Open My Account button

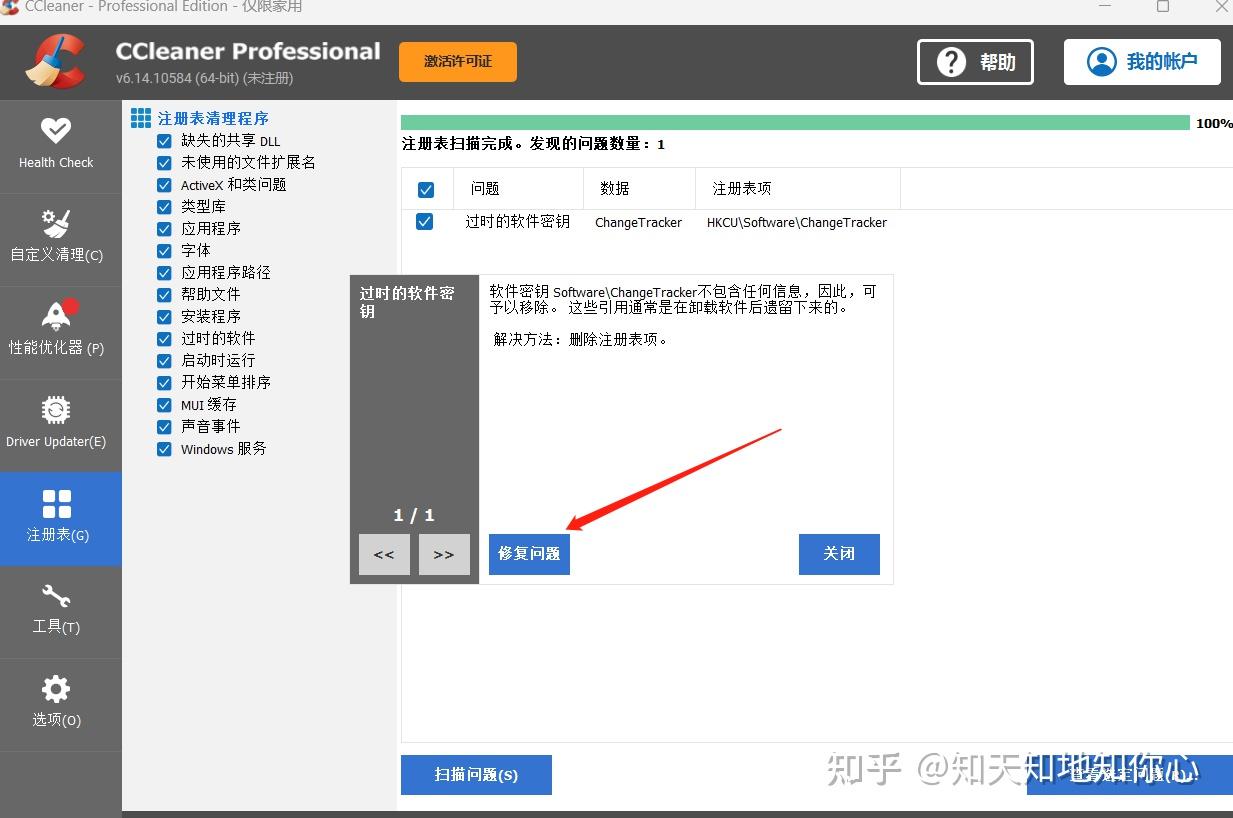pyautogui.click(x=1142, y=62)
